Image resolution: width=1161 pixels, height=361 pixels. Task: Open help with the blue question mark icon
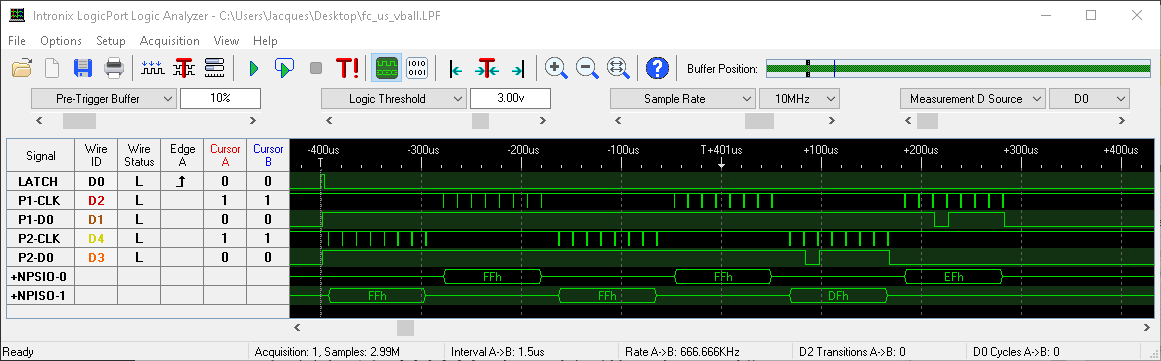(658, 69)
